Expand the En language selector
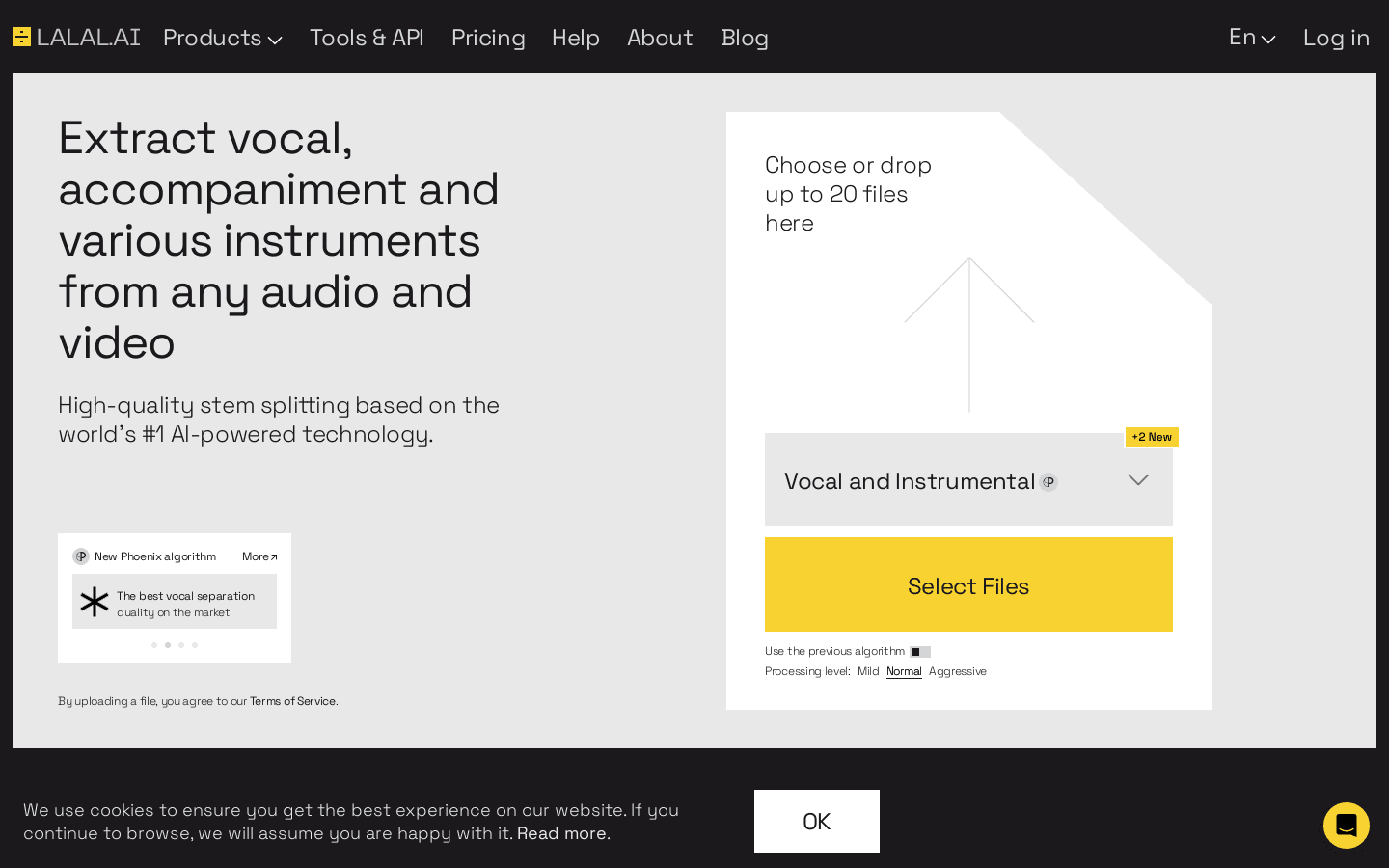1389x868 pixels. tap(1251, 38)
